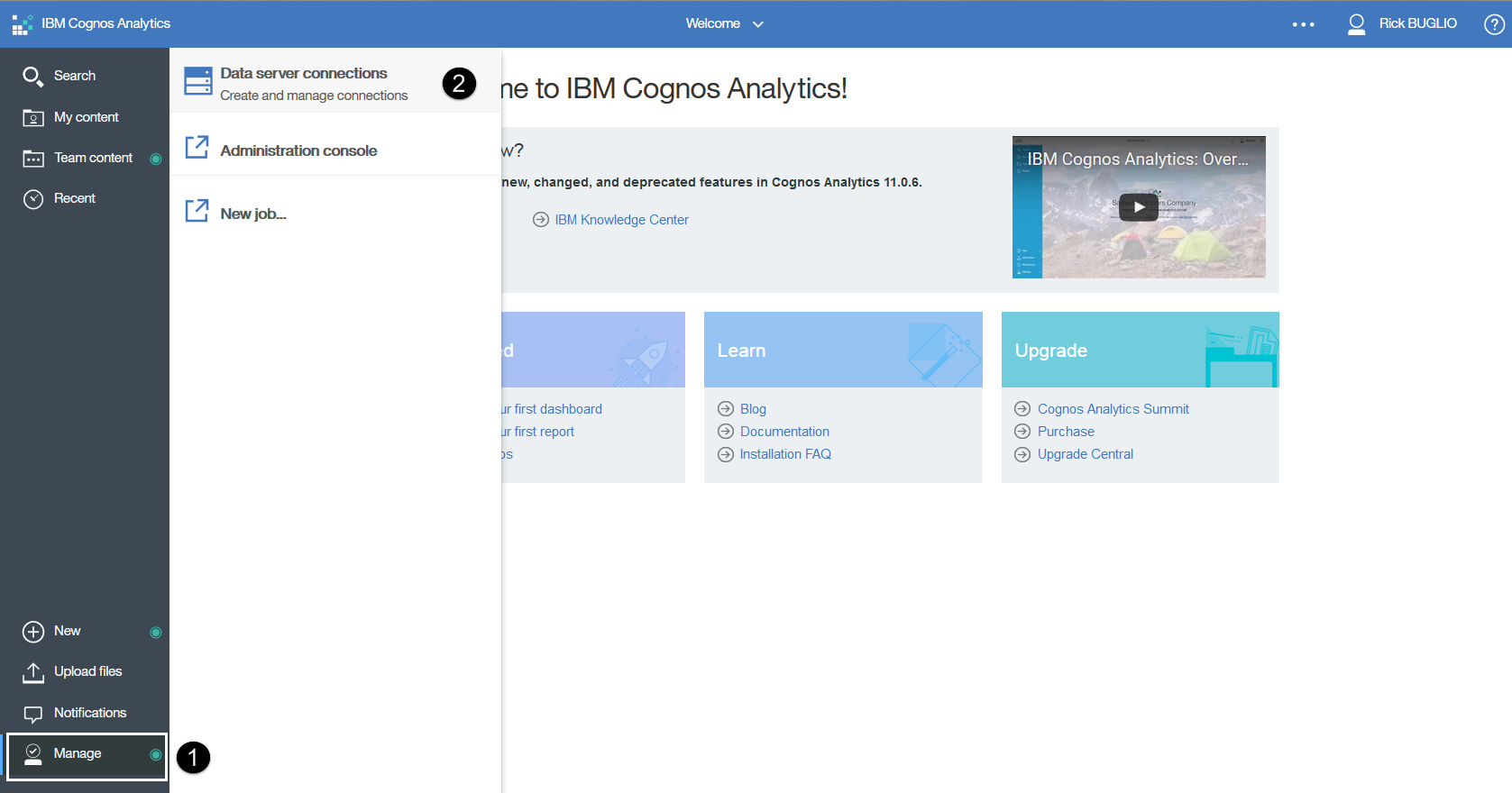Click the Upload files label
Image resolution: width=1512 pixels, height=793 pixels.
(x=87, y=671)
